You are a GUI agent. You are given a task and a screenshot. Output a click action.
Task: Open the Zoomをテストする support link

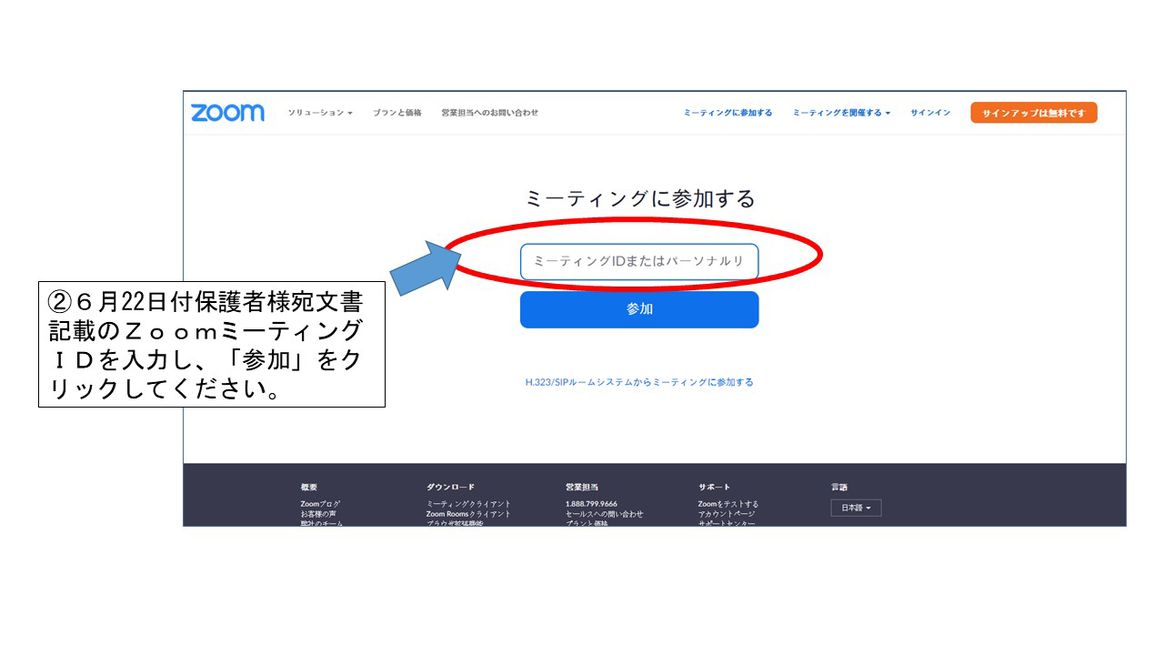coord(728,504)
